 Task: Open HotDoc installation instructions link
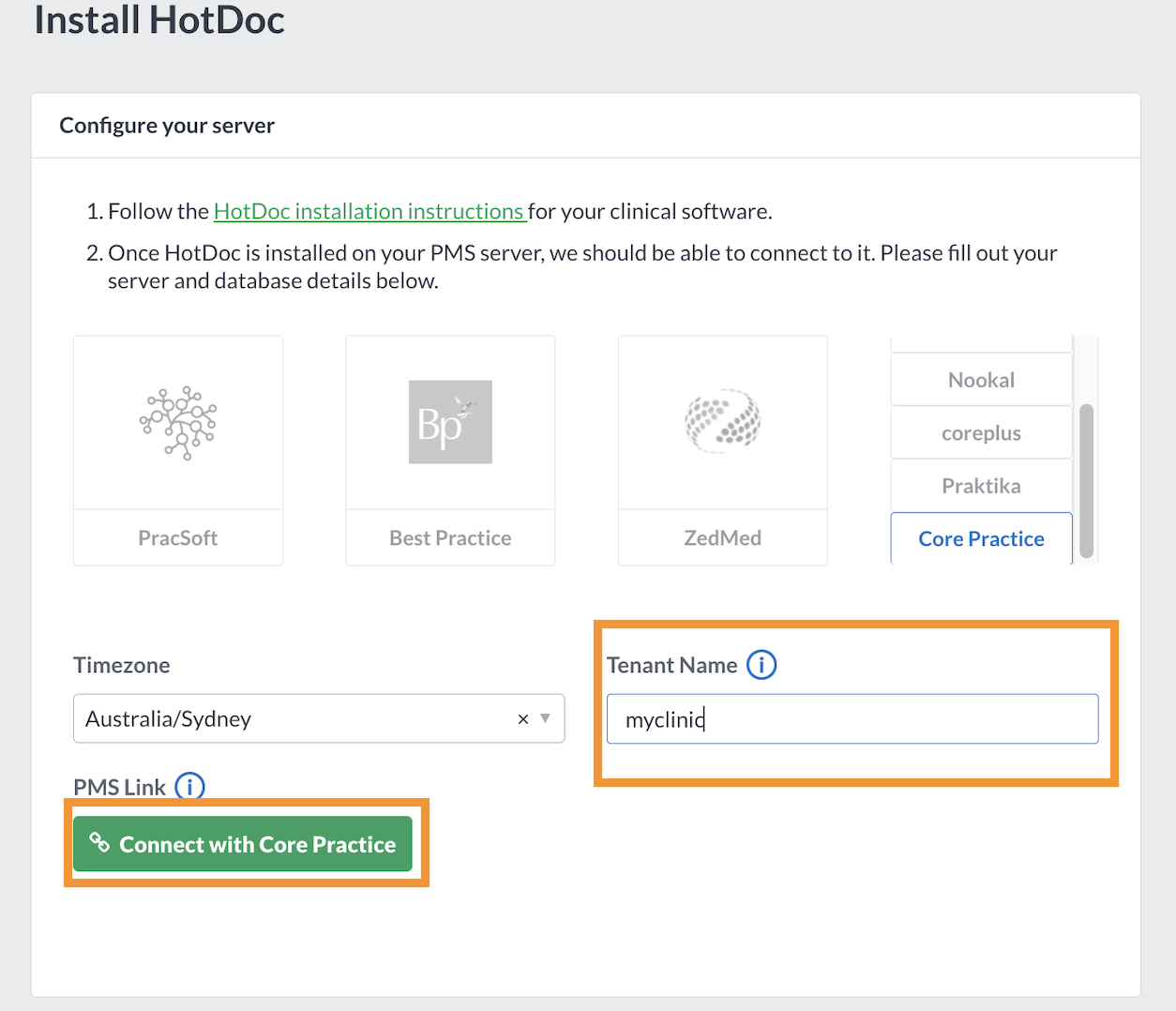coord(369,211)
